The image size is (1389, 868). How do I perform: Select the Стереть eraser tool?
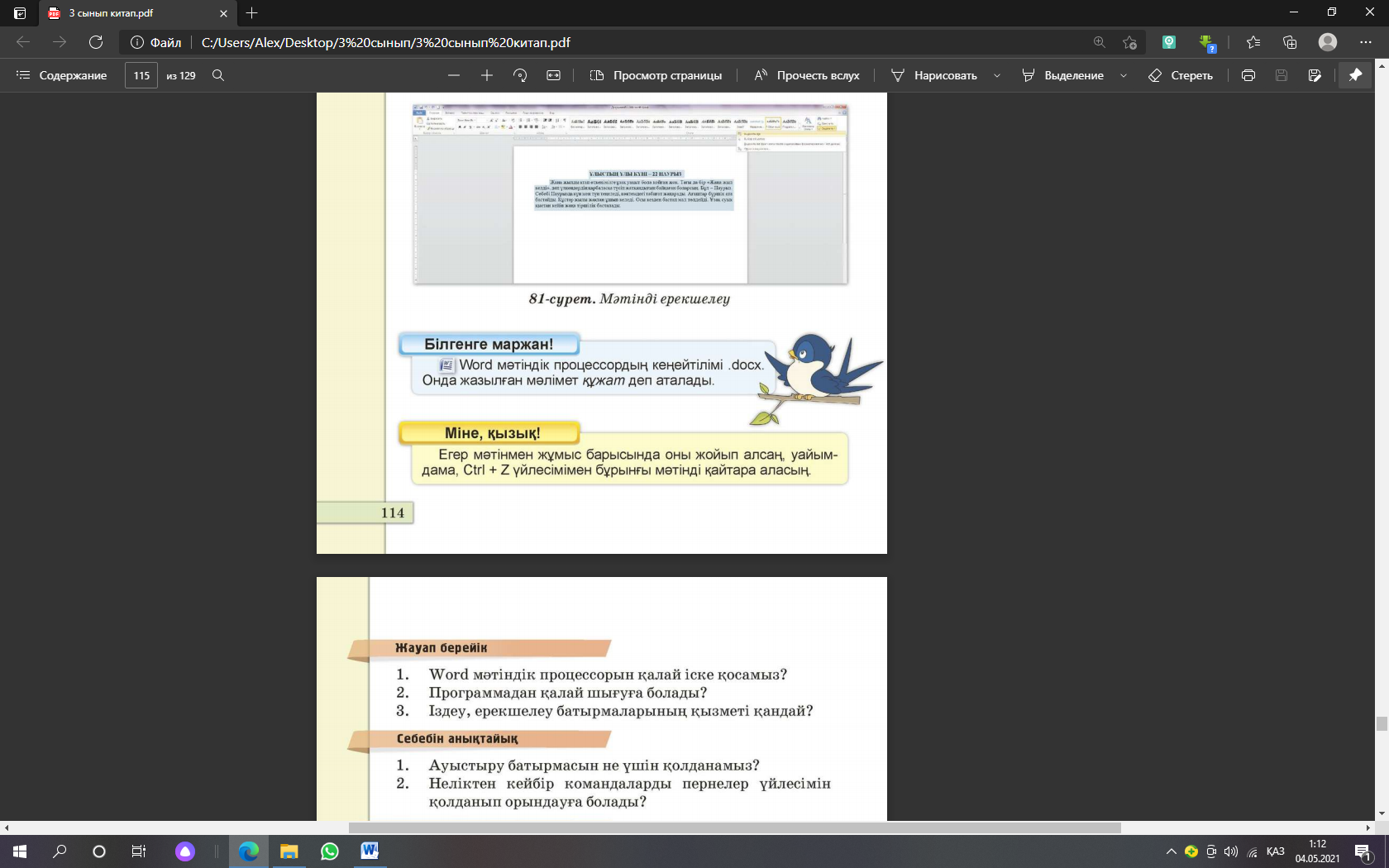tap(1181, 75)
